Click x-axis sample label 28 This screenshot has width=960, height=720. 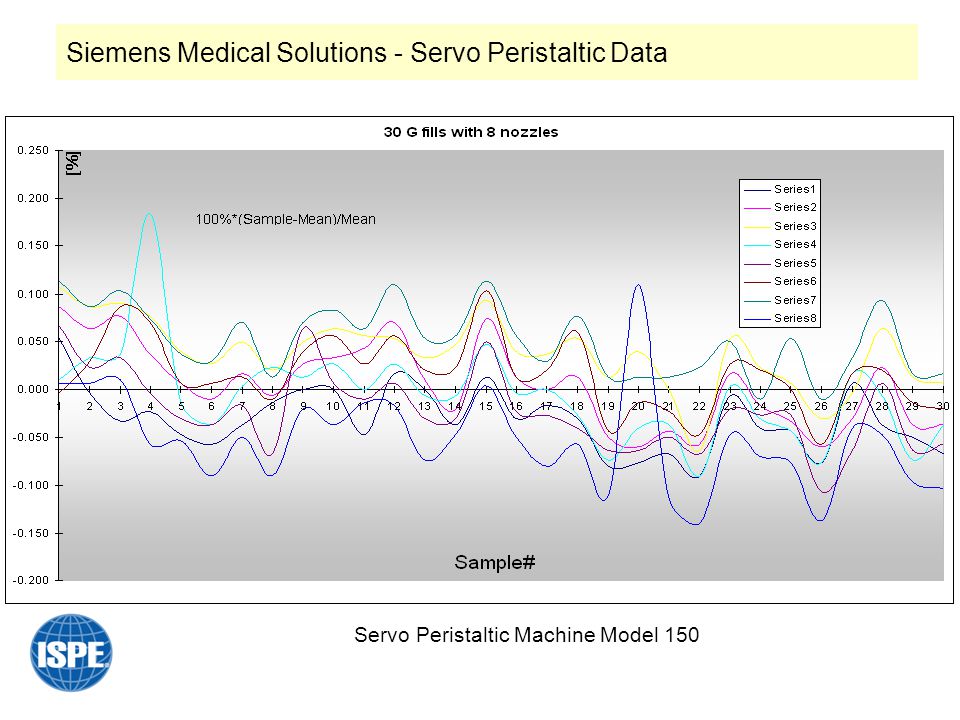click(882, 406)
